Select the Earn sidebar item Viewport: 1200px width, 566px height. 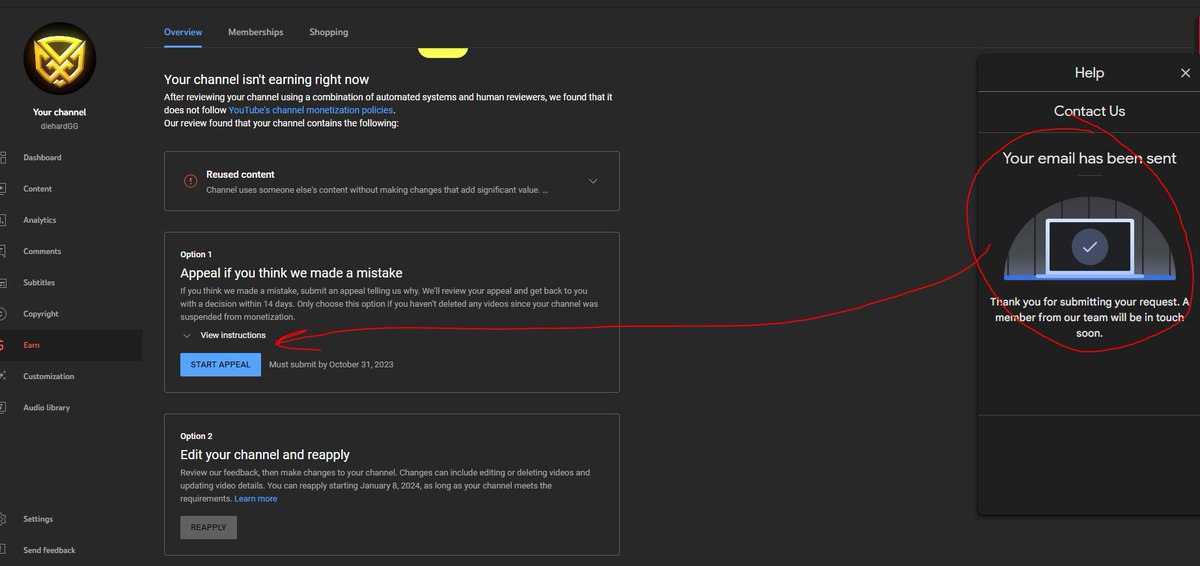31,345
